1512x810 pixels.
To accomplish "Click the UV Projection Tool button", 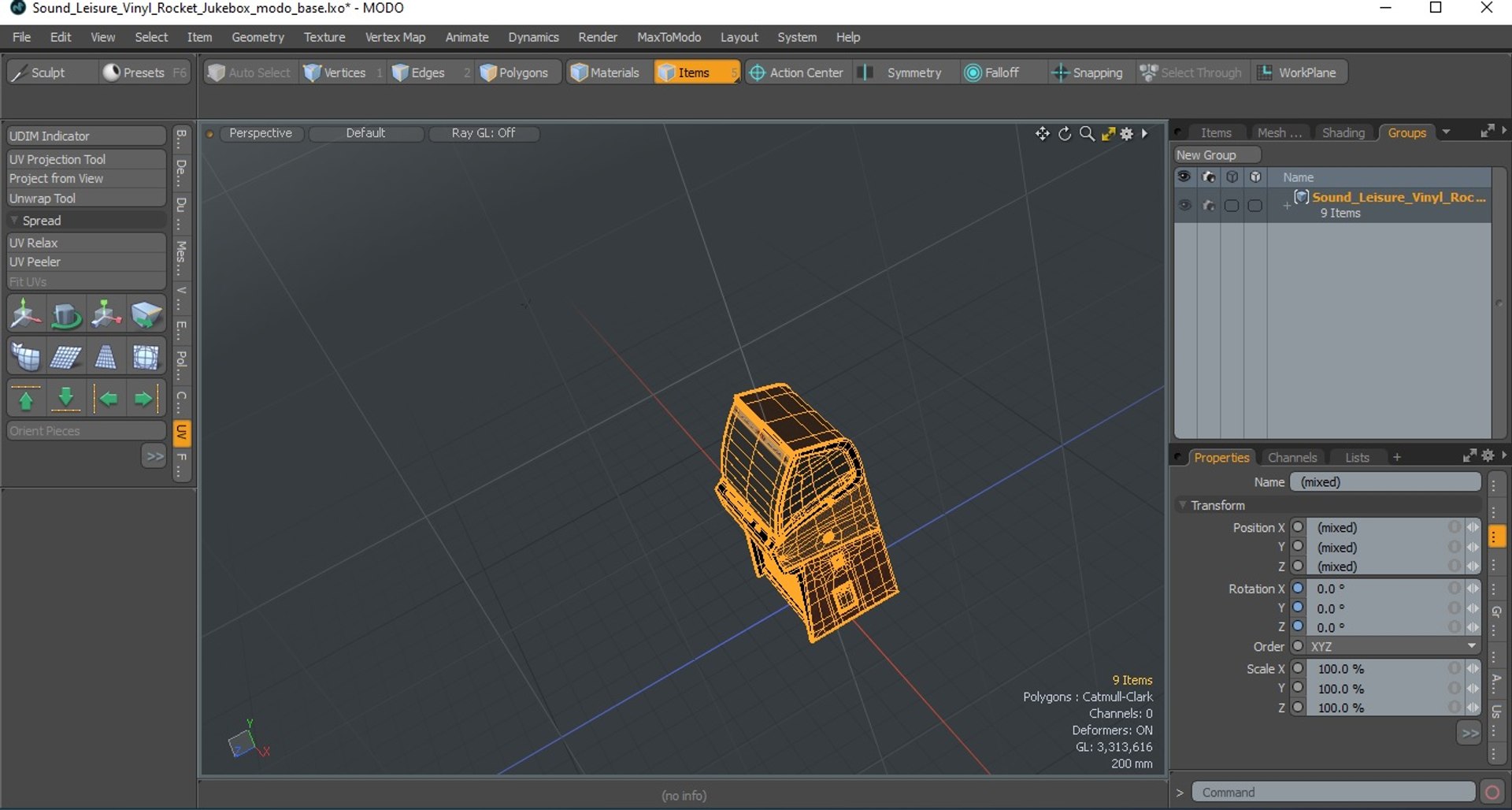I will (x=87, y=159).
